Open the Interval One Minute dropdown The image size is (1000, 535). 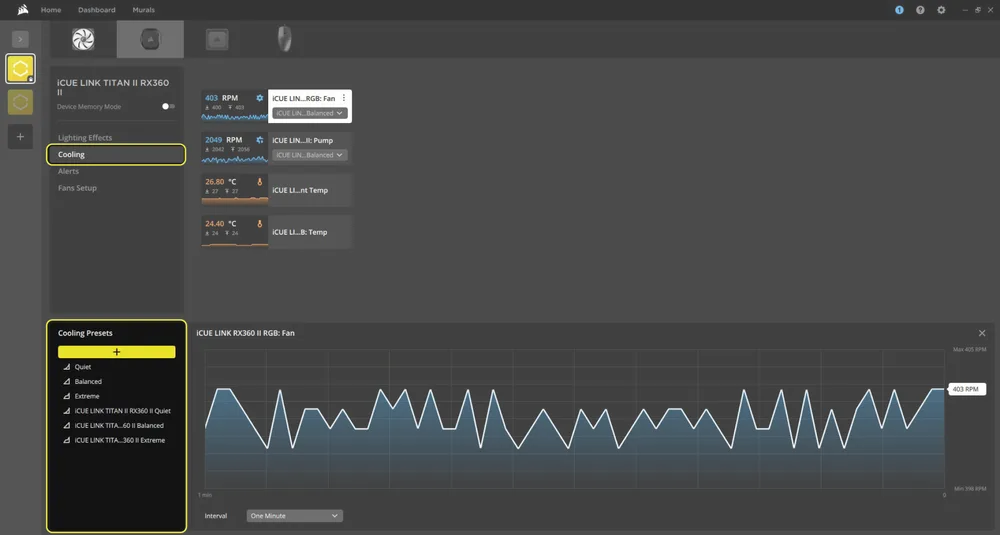point(295,516)
